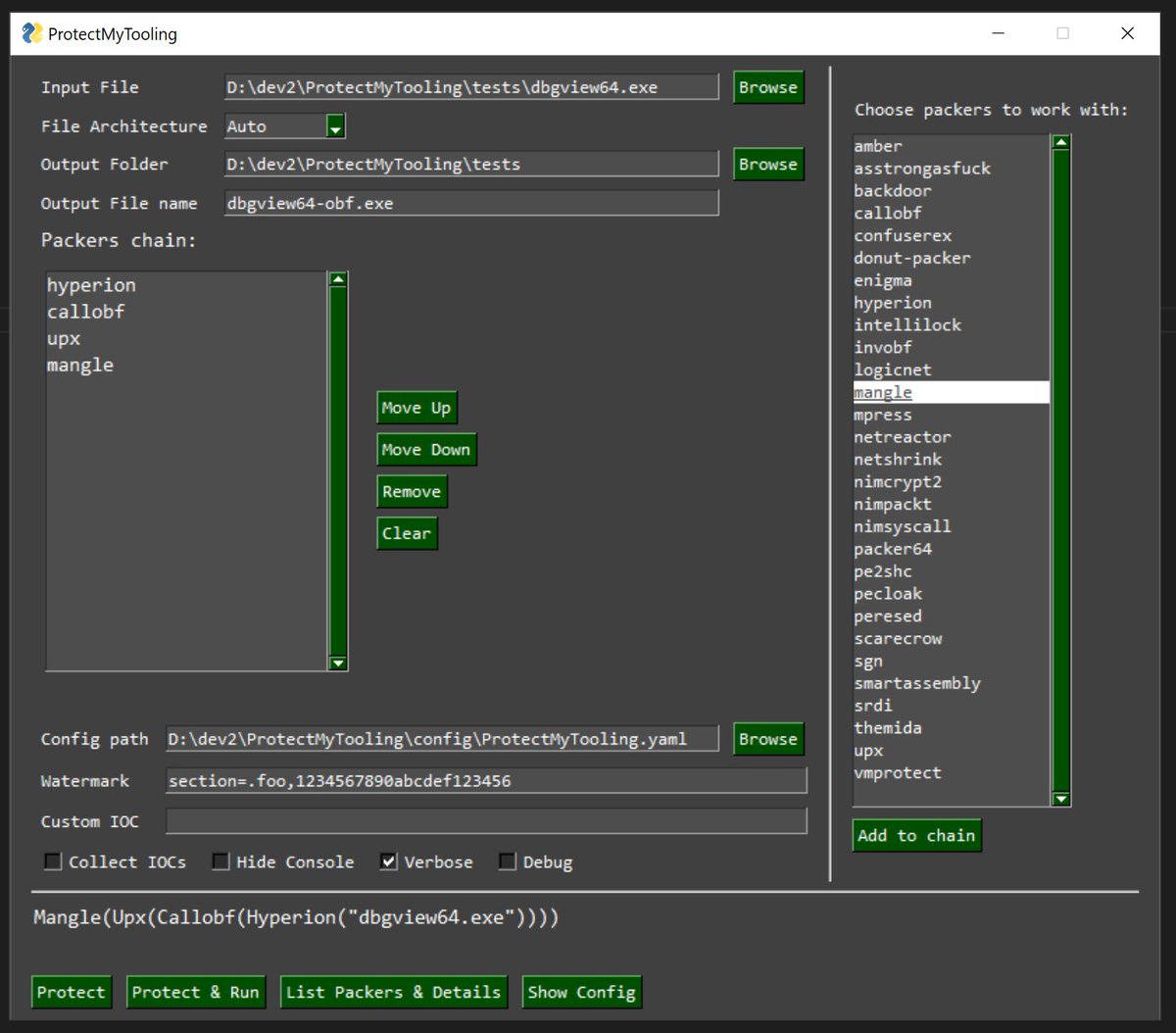Select callobf in the packers chain
1176x1033 pixels.
click(x=186, y=312)
